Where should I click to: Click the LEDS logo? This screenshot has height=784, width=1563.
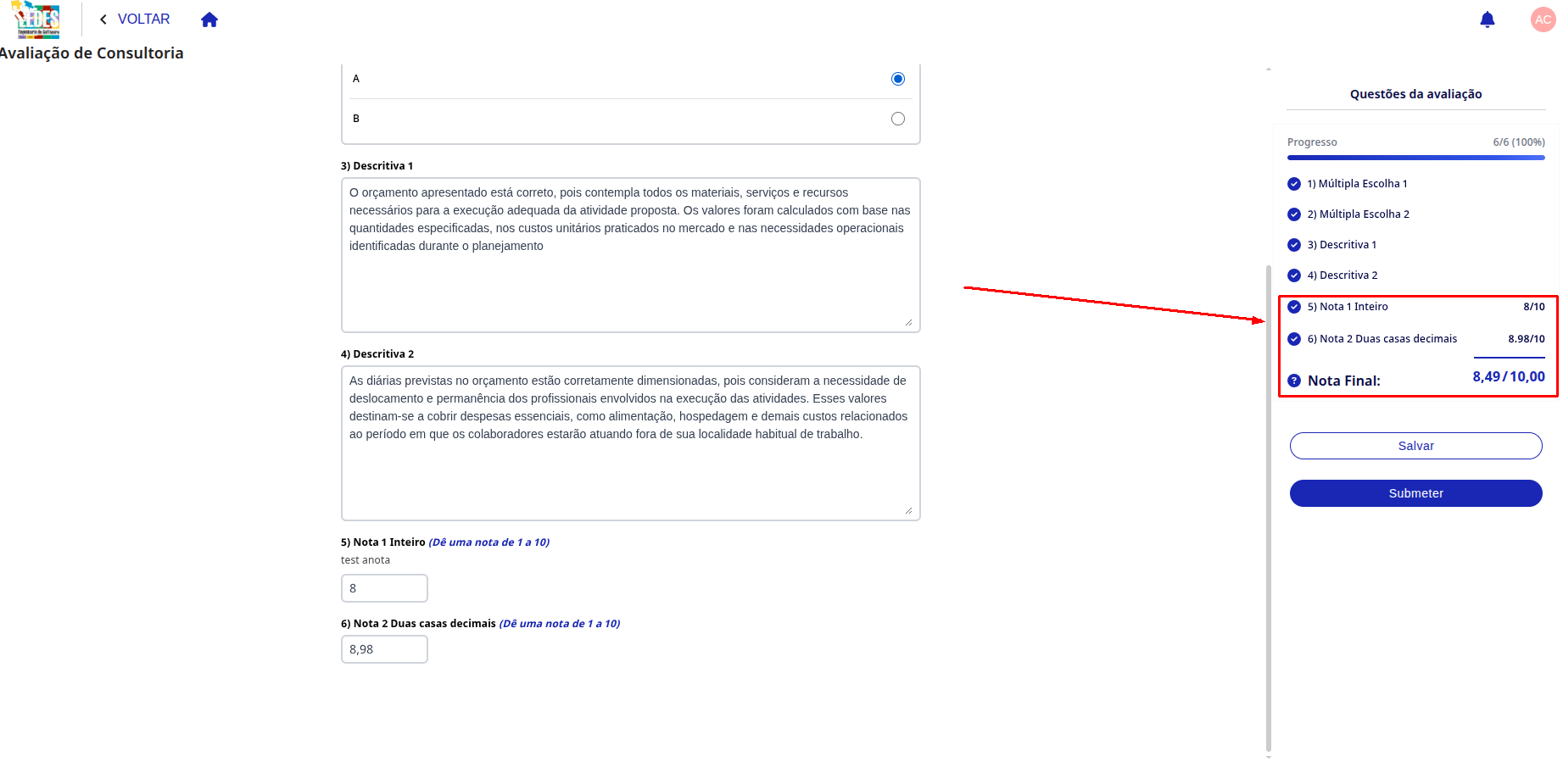[36, 19]
